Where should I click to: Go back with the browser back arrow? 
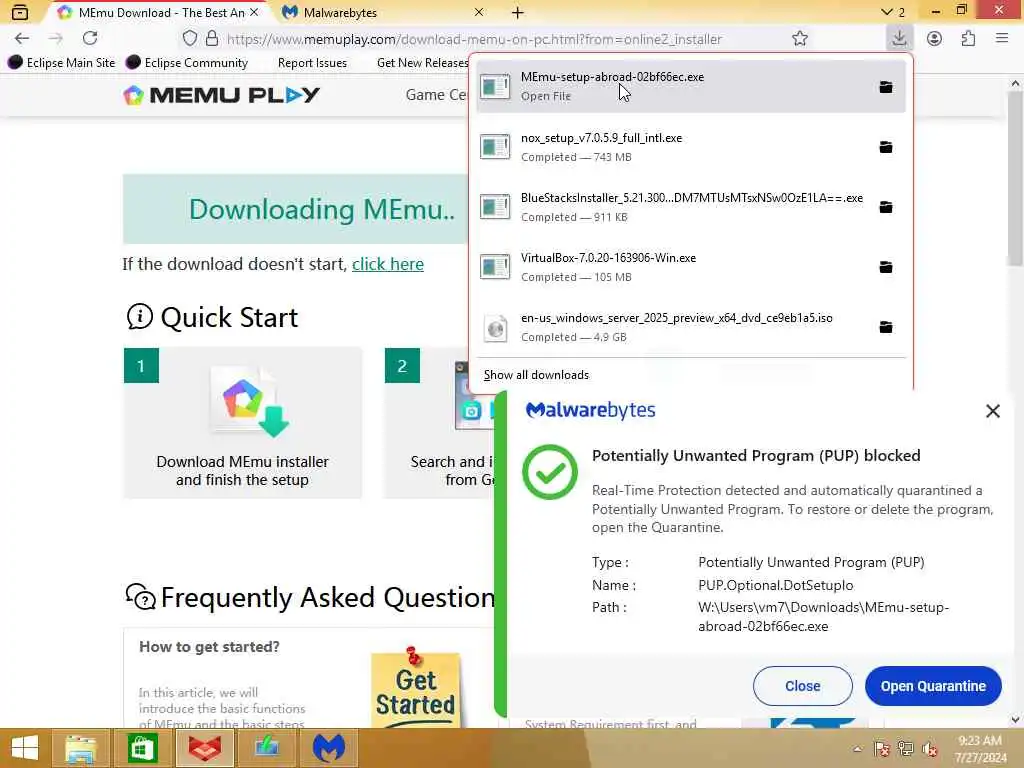[22, 39]
